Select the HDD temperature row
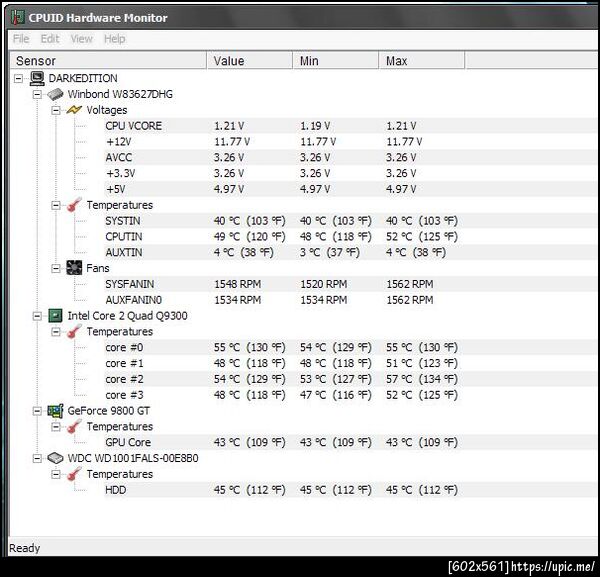This screenshot has width=600, height=577. pos(350,490)
